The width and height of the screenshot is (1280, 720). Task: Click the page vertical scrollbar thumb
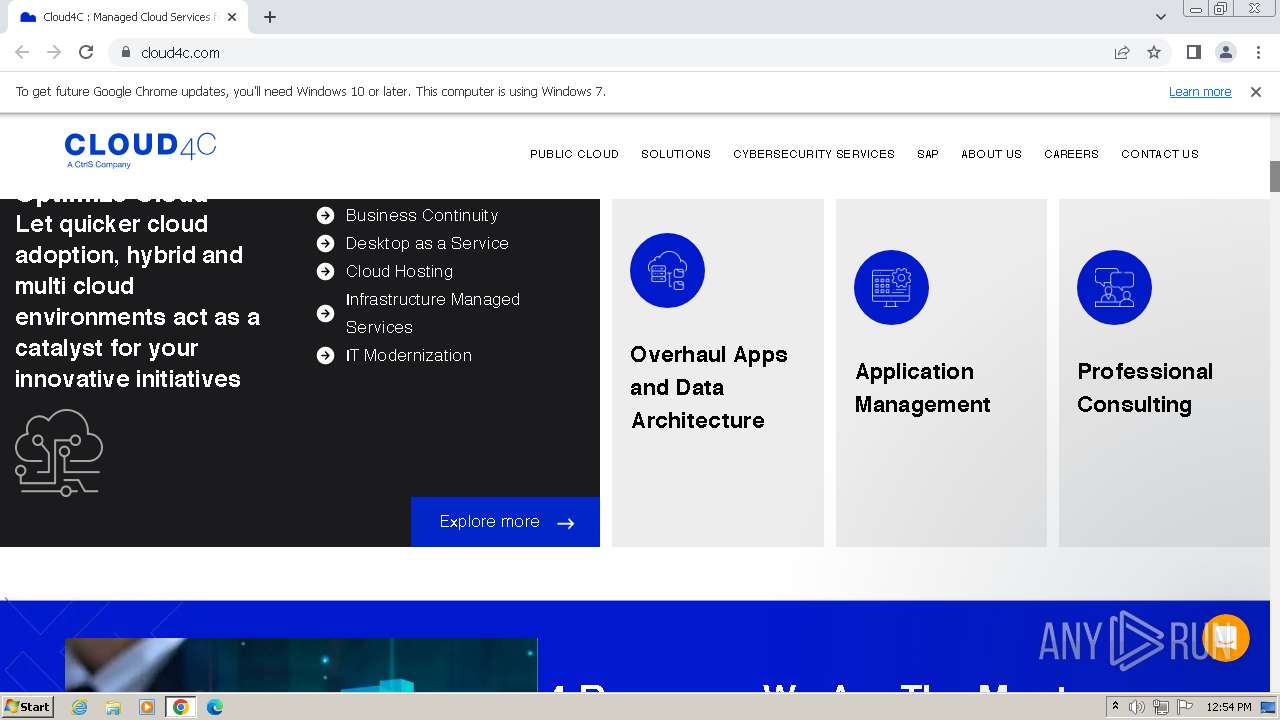click(1275, 177)
